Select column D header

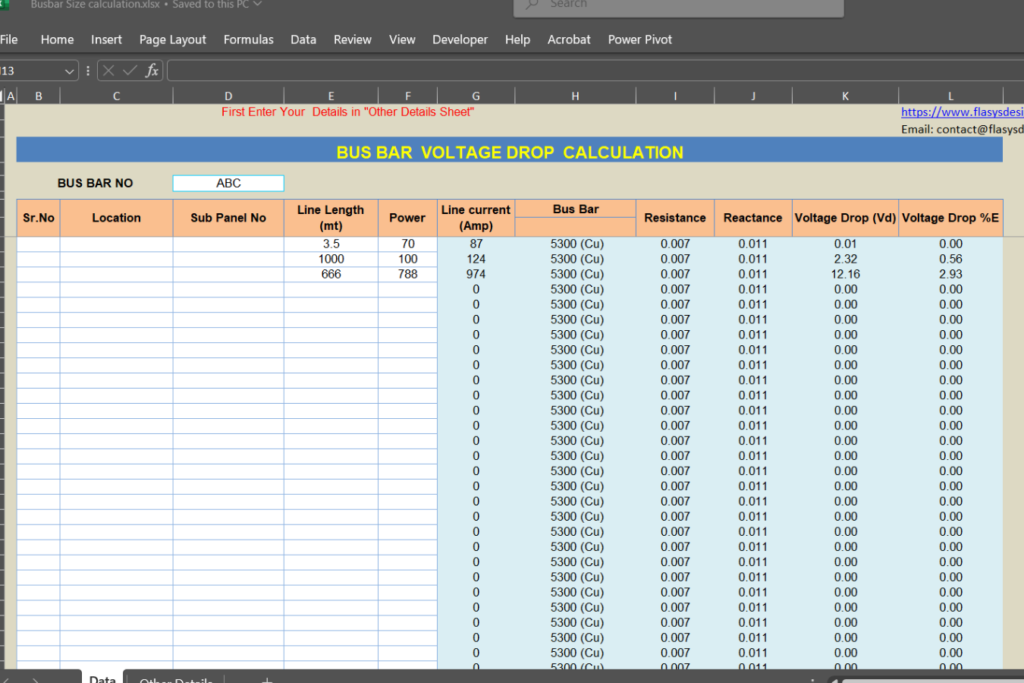pyautogui.click(x=228, y=96)
